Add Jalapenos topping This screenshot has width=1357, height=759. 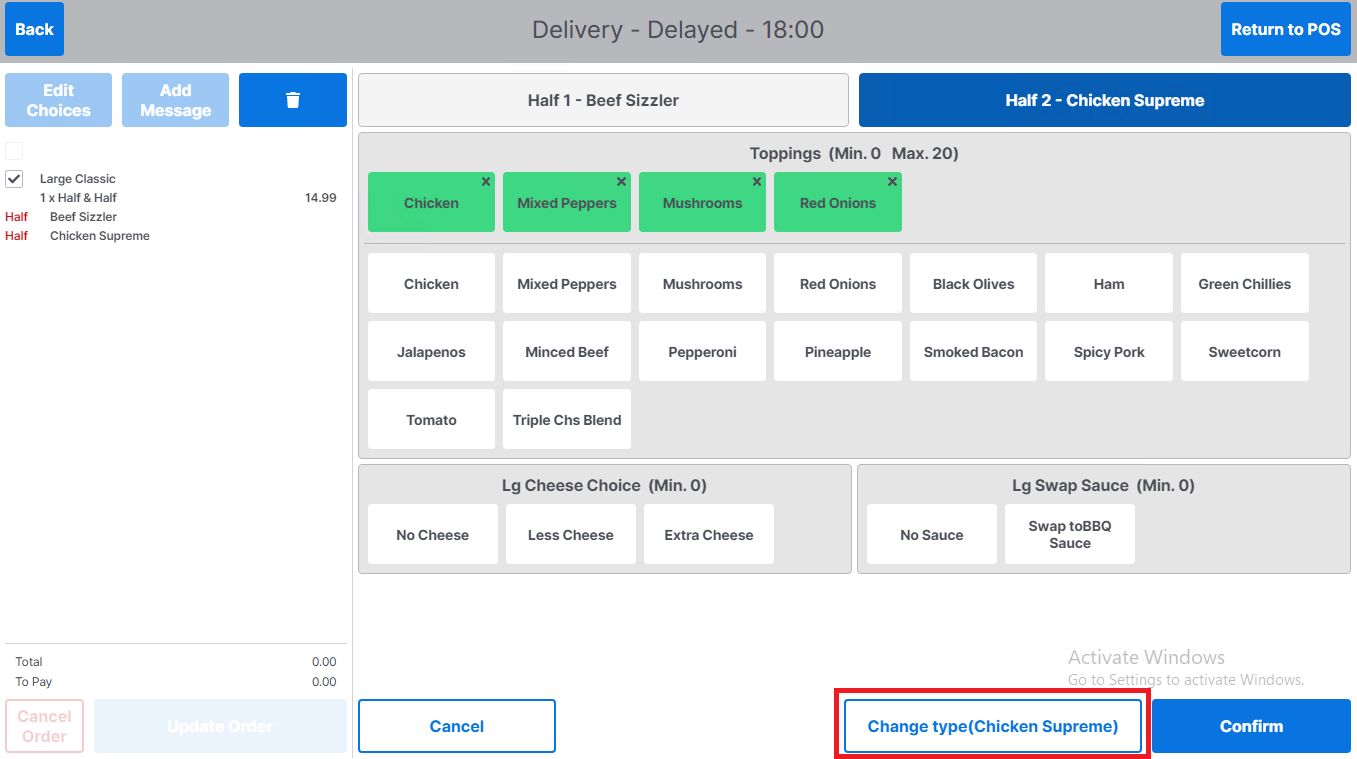(431, 352)
